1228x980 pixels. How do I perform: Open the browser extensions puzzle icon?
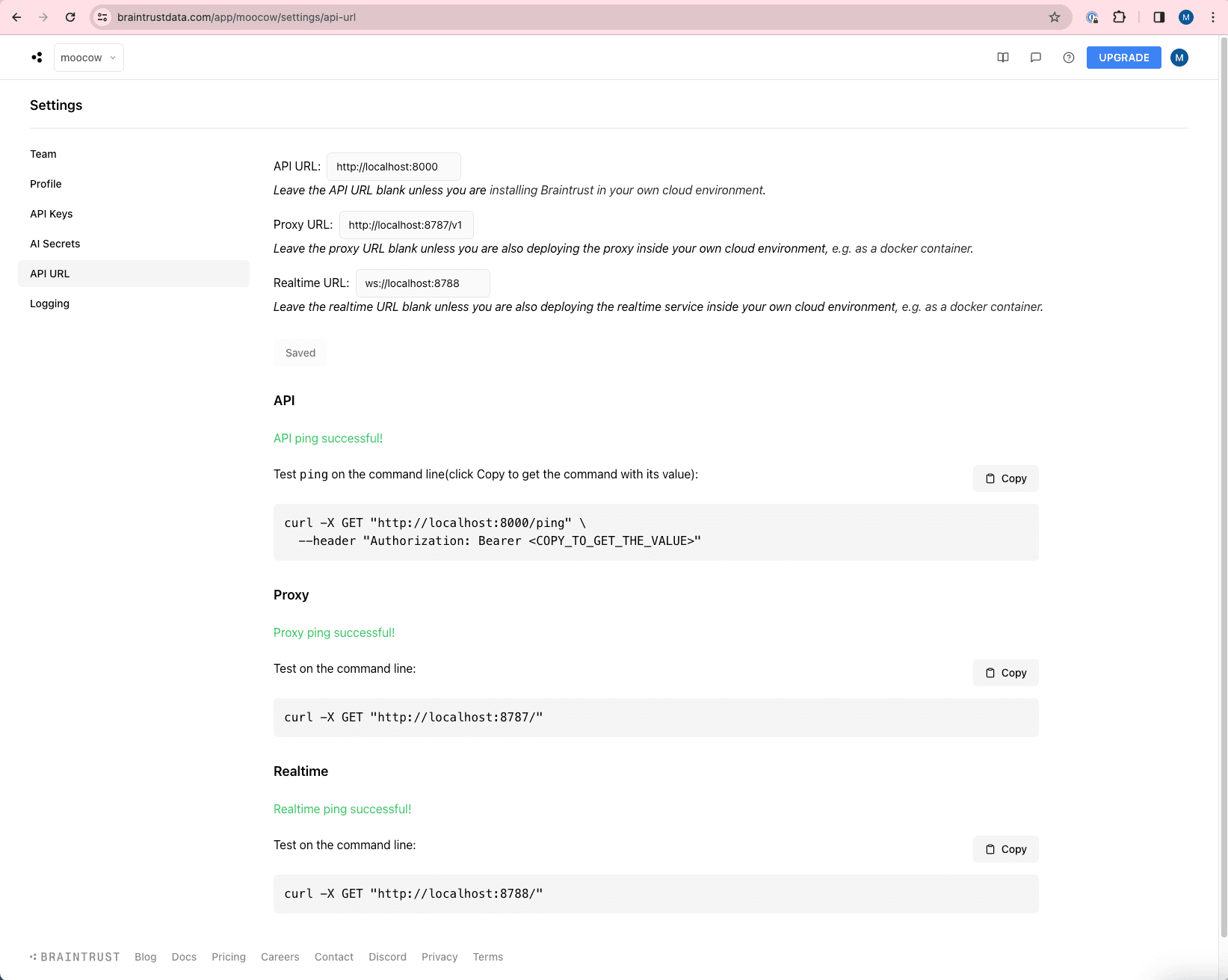1119,16
